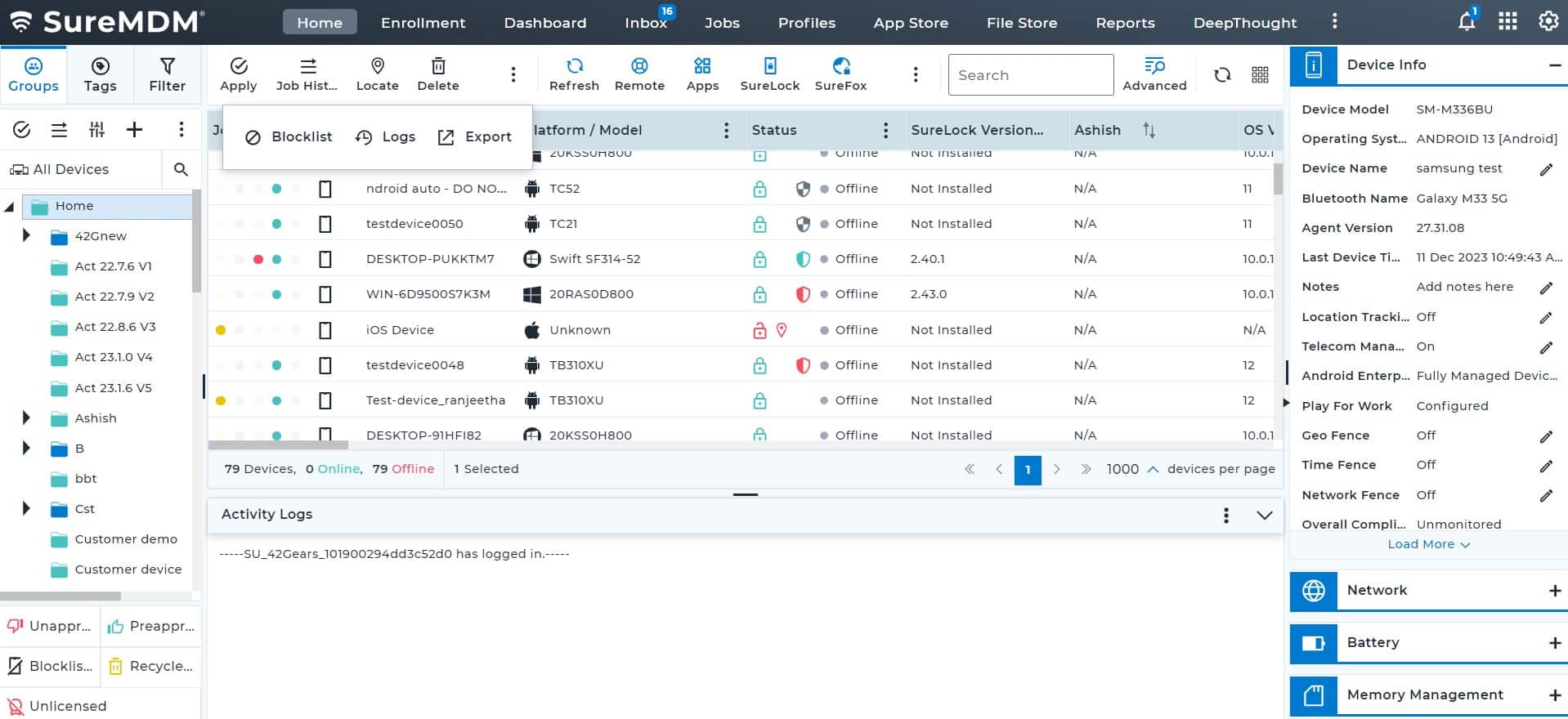1568x719 pixels.
Task: Select the testdevice0050 row checkbox
Action: 325,224
